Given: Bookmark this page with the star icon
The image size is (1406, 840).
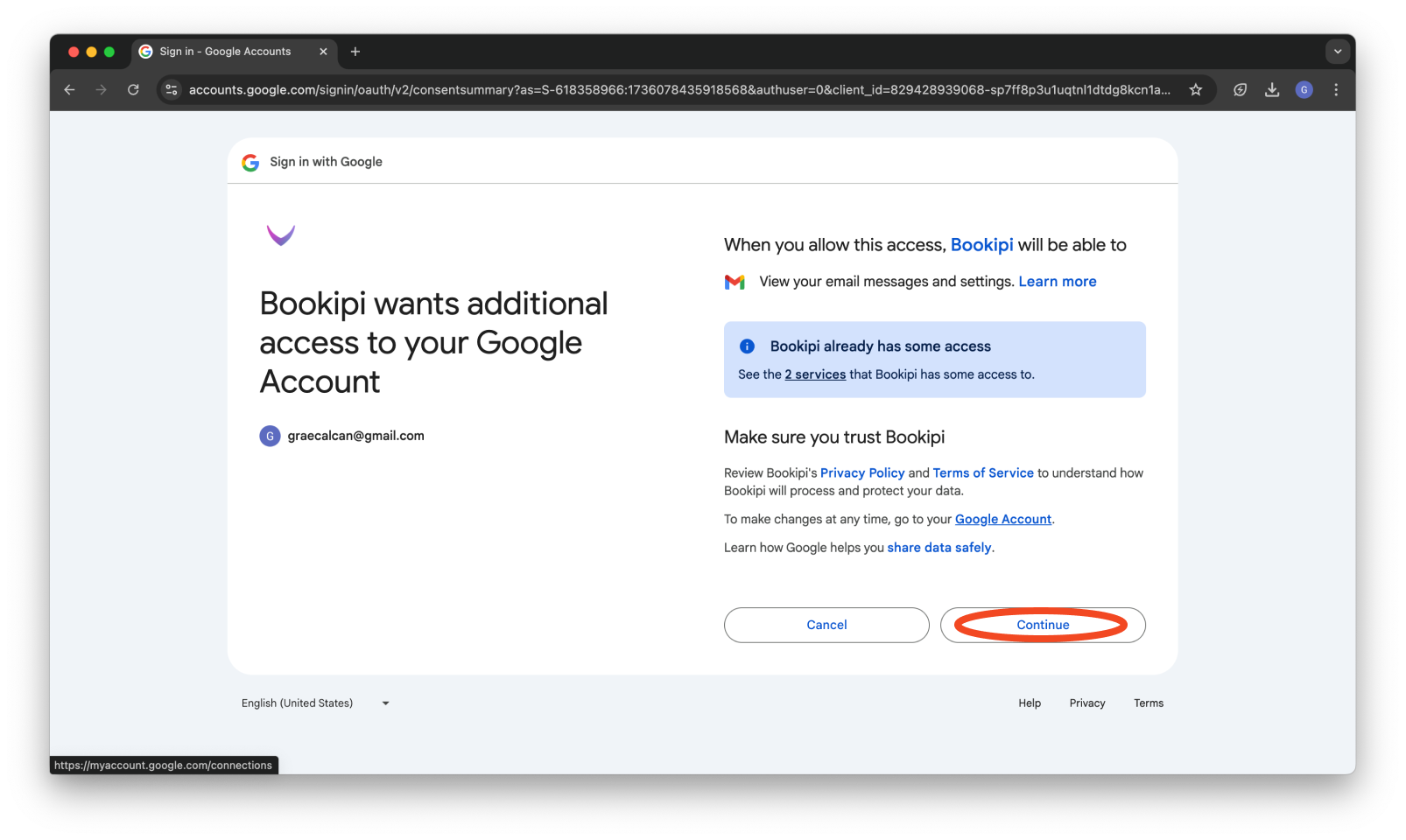Looking at the screenshot, I should click(x=1195, y=89).
